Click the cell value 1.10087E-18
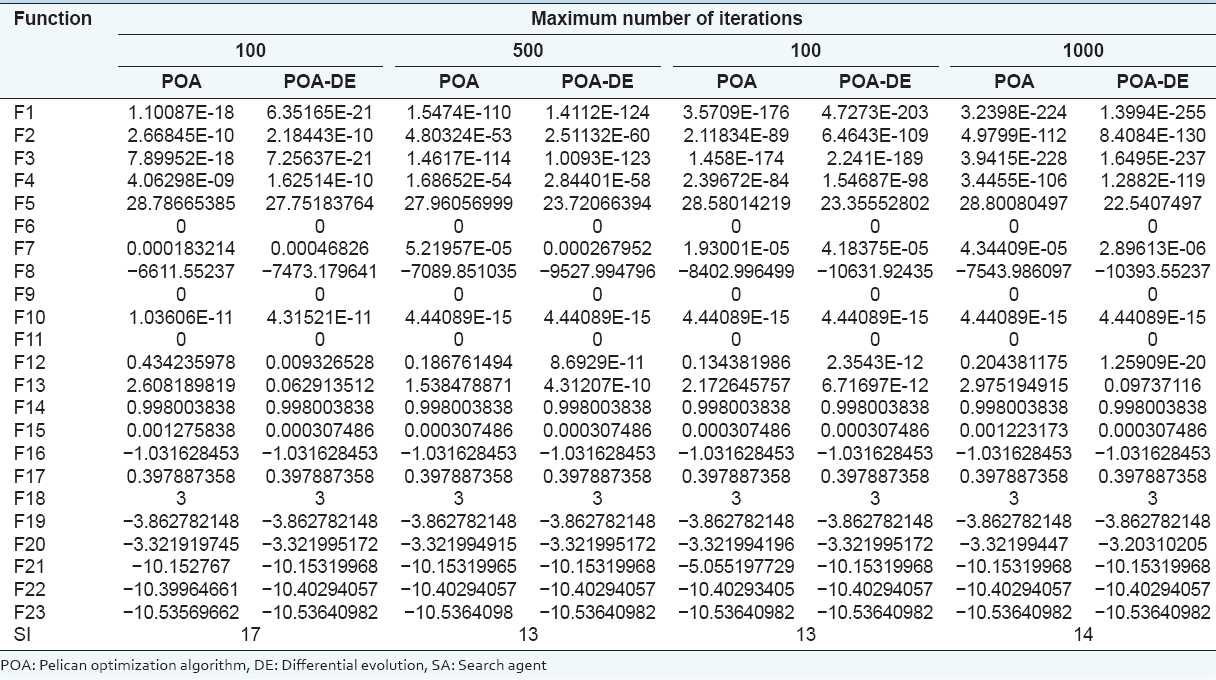 coord(181,114)
